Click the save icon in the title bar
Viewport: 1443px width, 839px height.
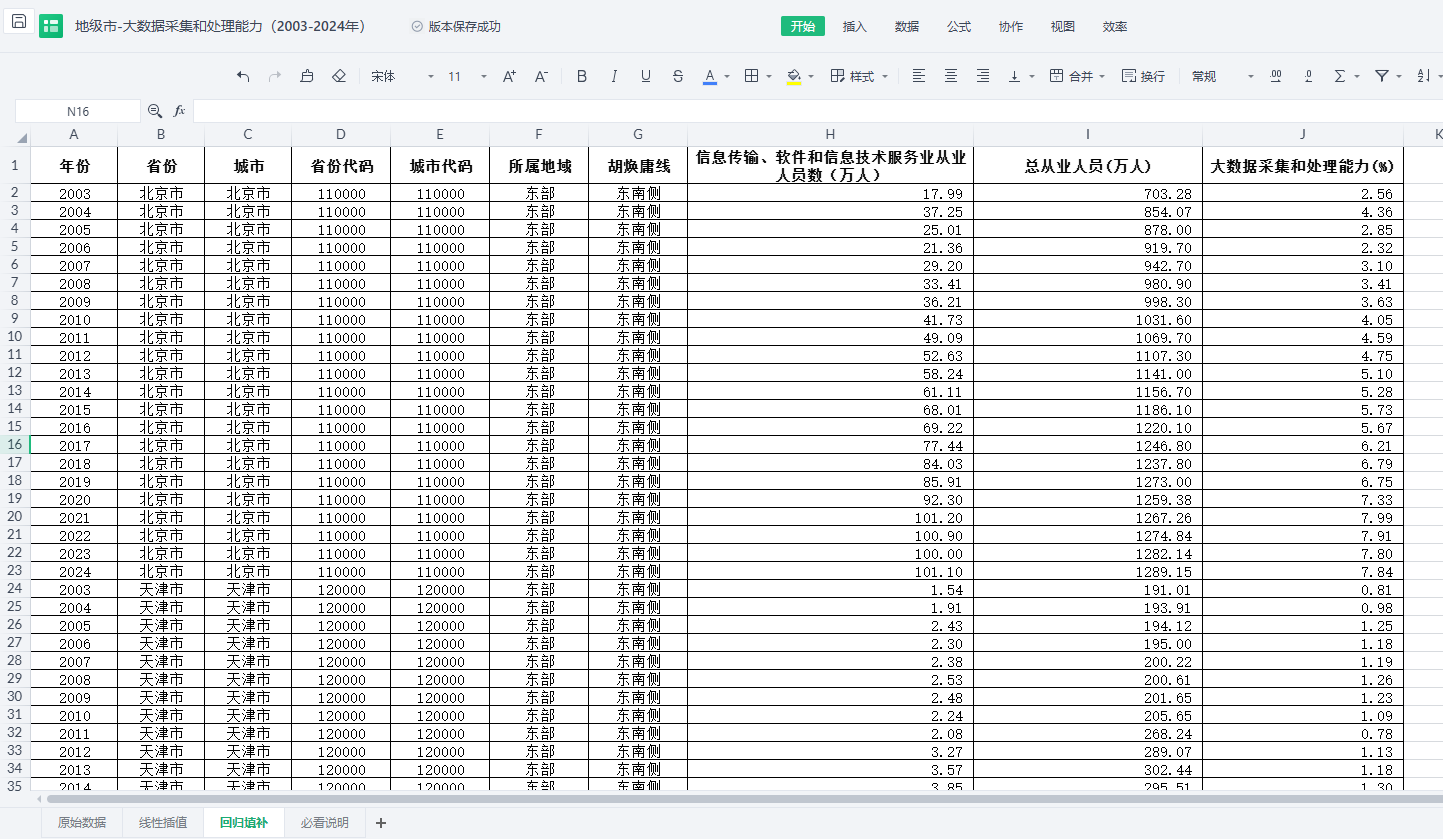(19, 22)
